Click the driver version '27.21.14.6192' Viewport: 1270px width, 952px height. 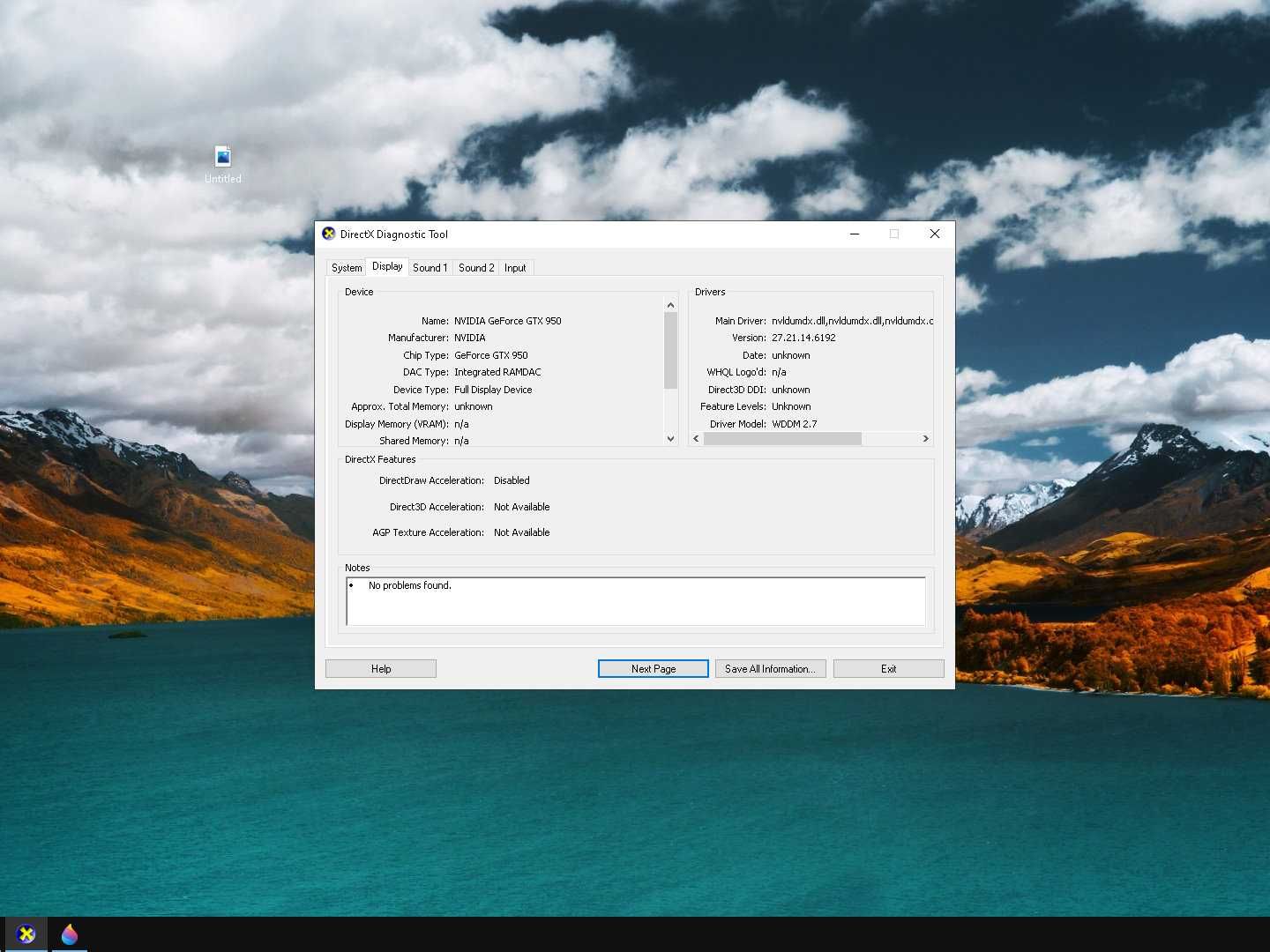803,338
